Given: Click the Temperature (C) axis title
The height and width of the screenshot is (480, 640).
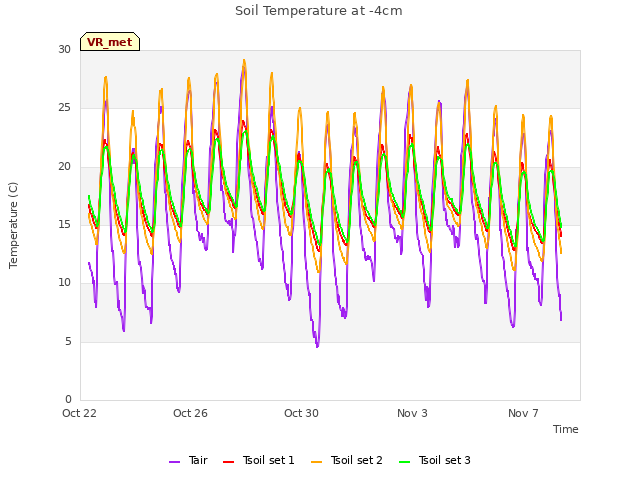Looking at the screenshot, I should click(13, 225).
